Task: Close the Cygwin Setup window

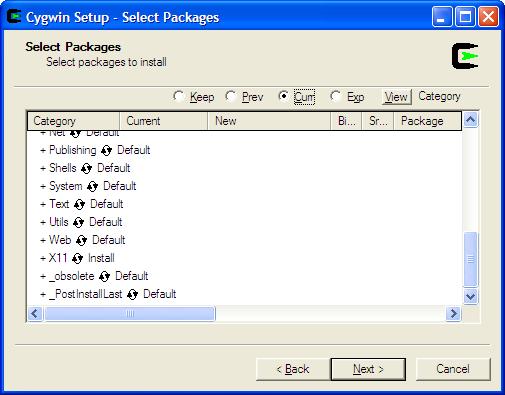Action: point(488,17)
